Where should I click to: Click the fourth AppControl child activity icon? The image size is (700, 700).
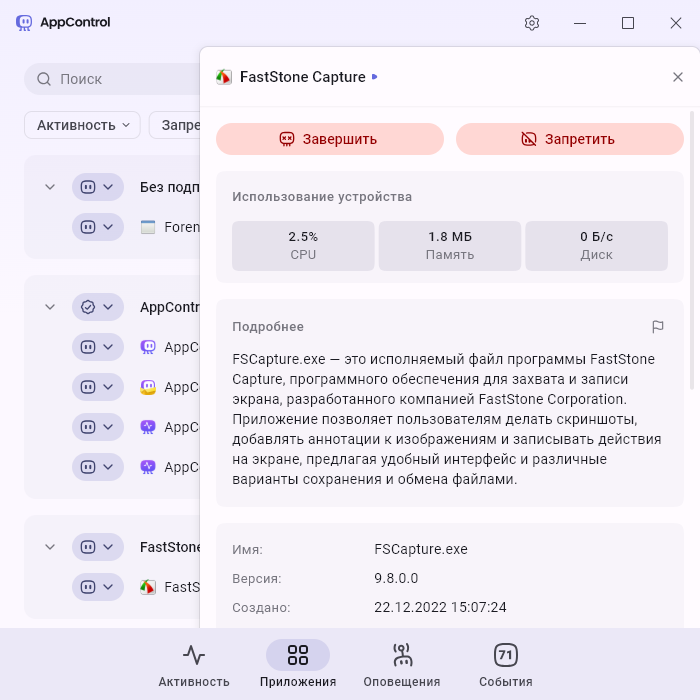coord(148,467)
